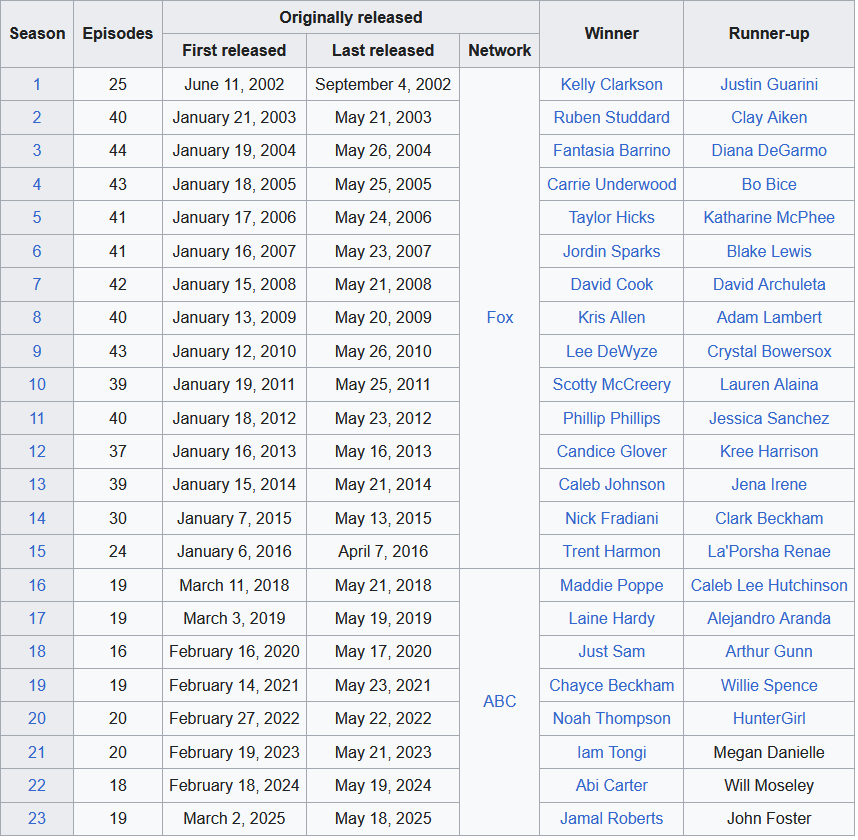Click the Bo Bice link
Viewport: 858px width, 840px height.
(769, 184)
